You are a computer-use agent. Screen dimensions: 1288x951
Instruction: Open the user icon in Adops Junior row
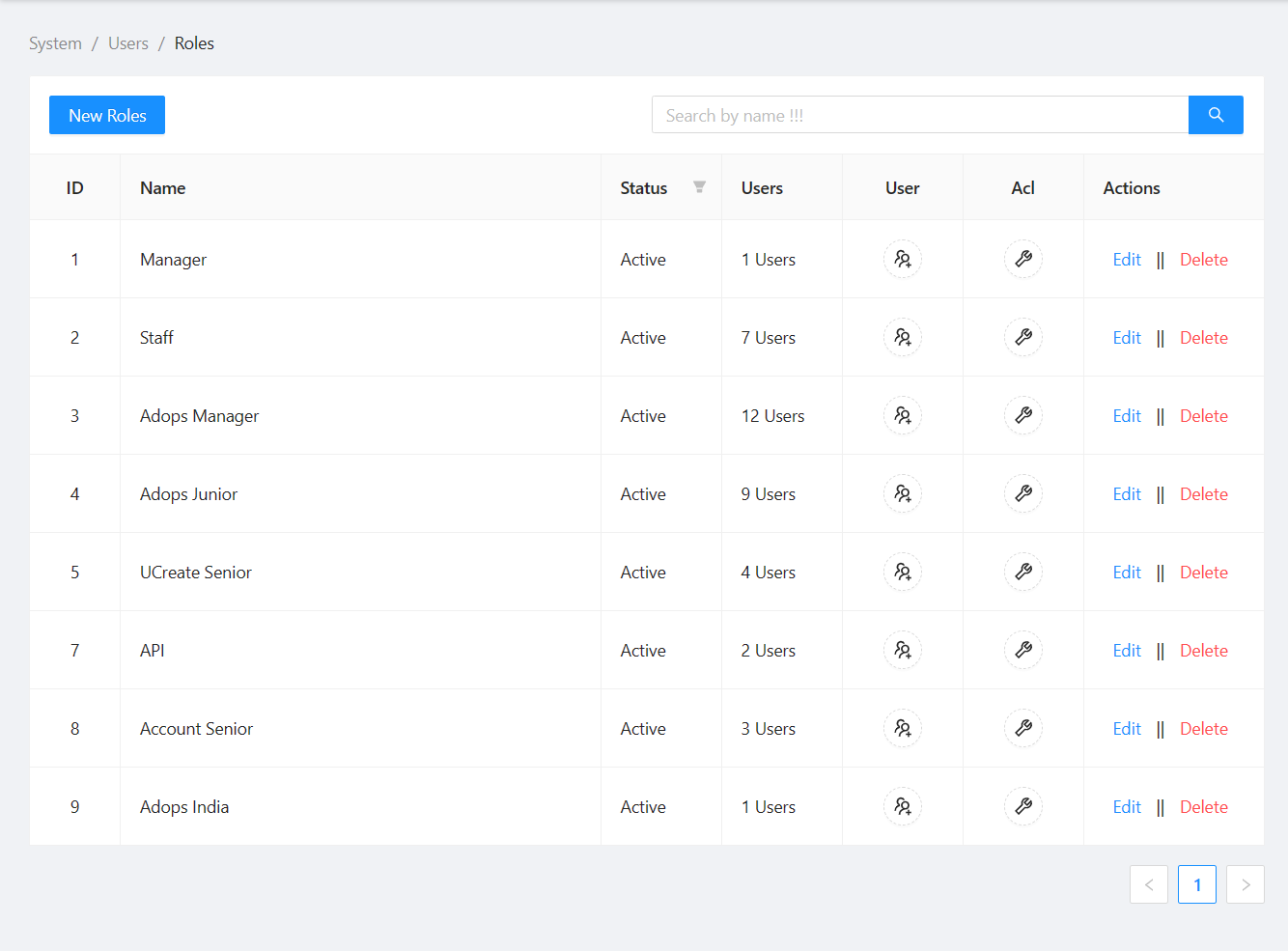point(903,493)
